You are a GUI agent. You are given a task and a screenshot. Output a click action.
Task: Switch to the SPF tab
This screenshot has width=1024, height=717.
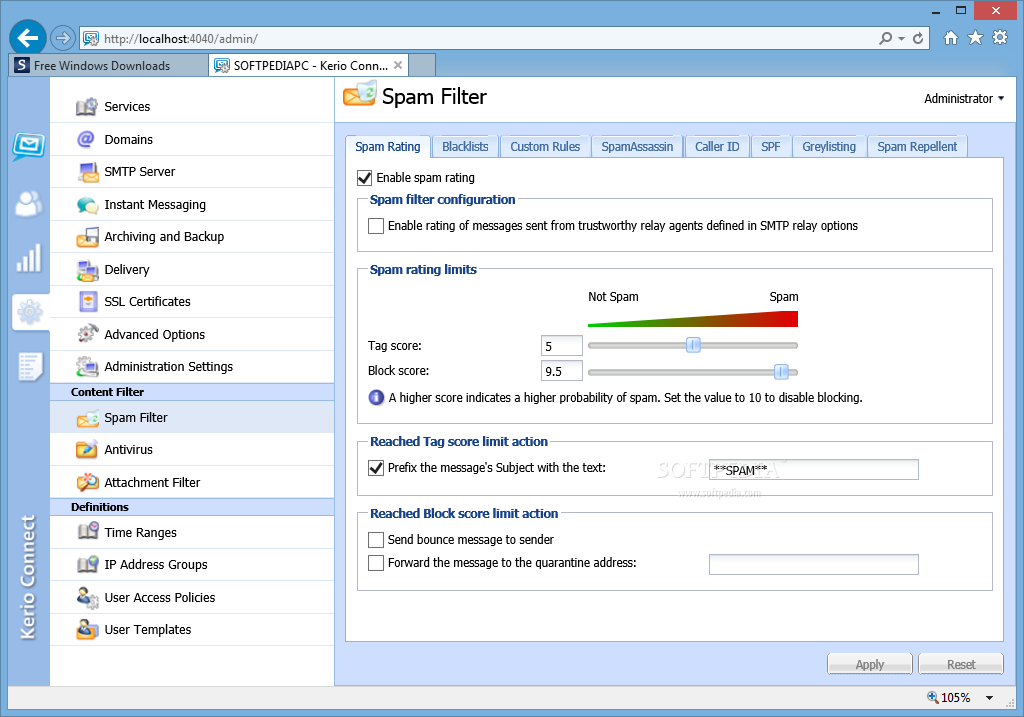click(x=771, y=147)
